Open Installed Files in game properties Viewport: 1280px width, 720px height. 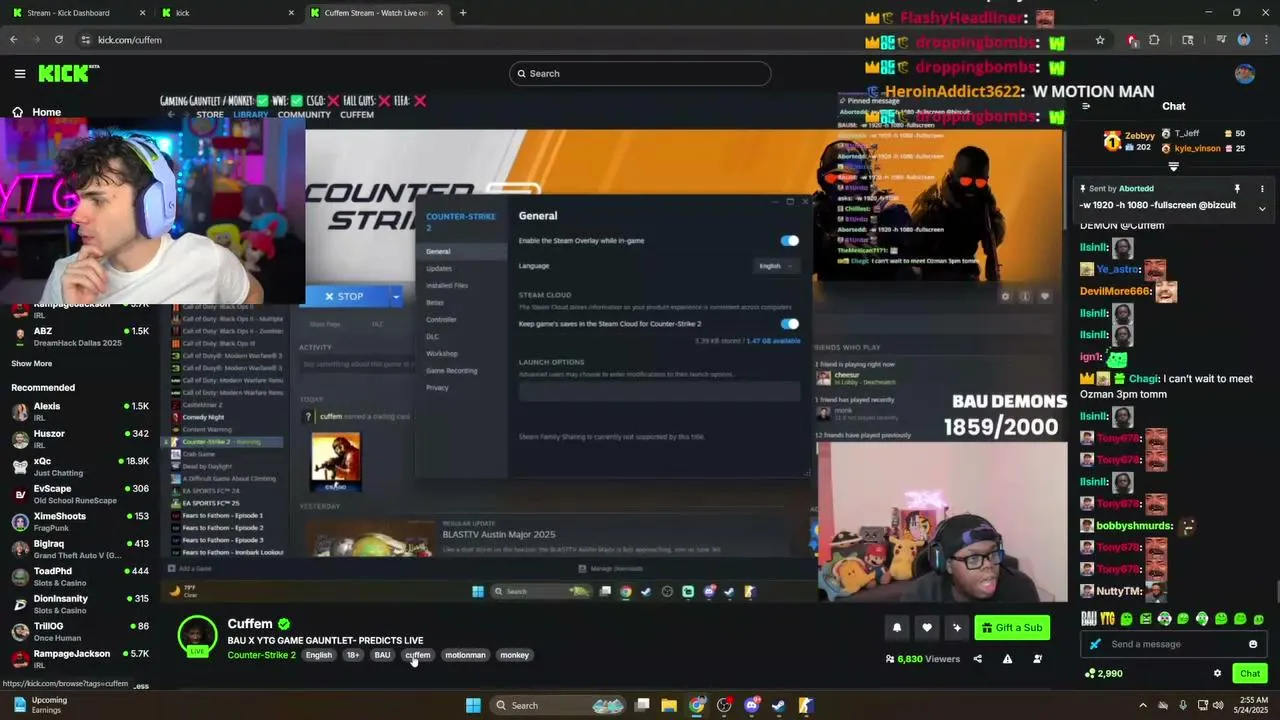point(447,286)
